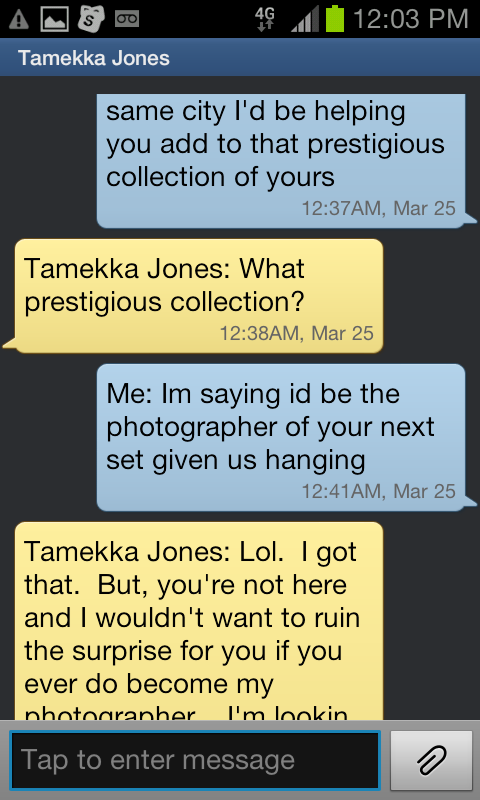Select the 'Im saying id be the photographer' message
Image resolution: width=480 pixels, height=800 pixels.
281,437
